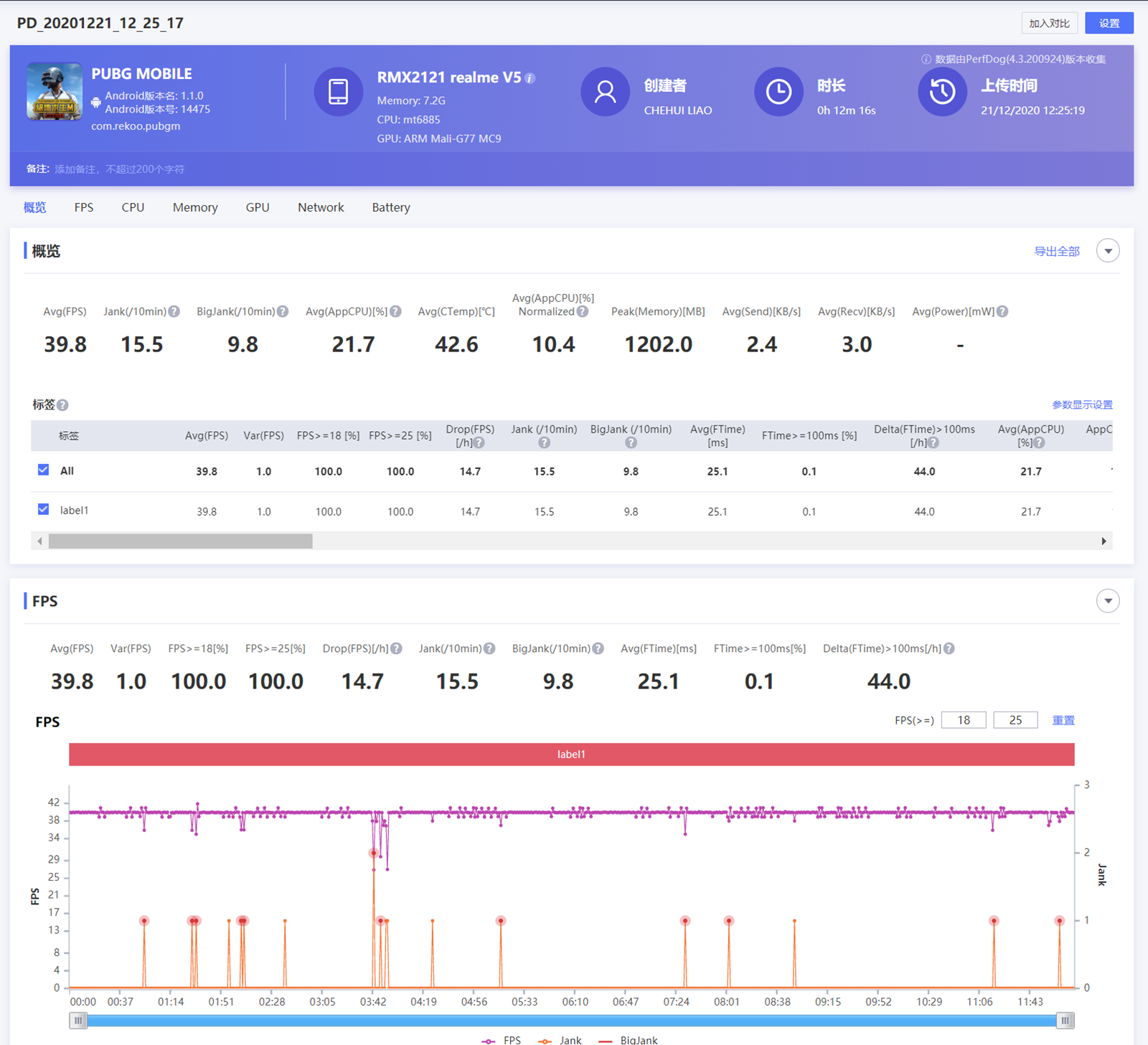Uncheck the All label checkbox
This screenshot has width=1148, height=1045.
coord(44,470)
